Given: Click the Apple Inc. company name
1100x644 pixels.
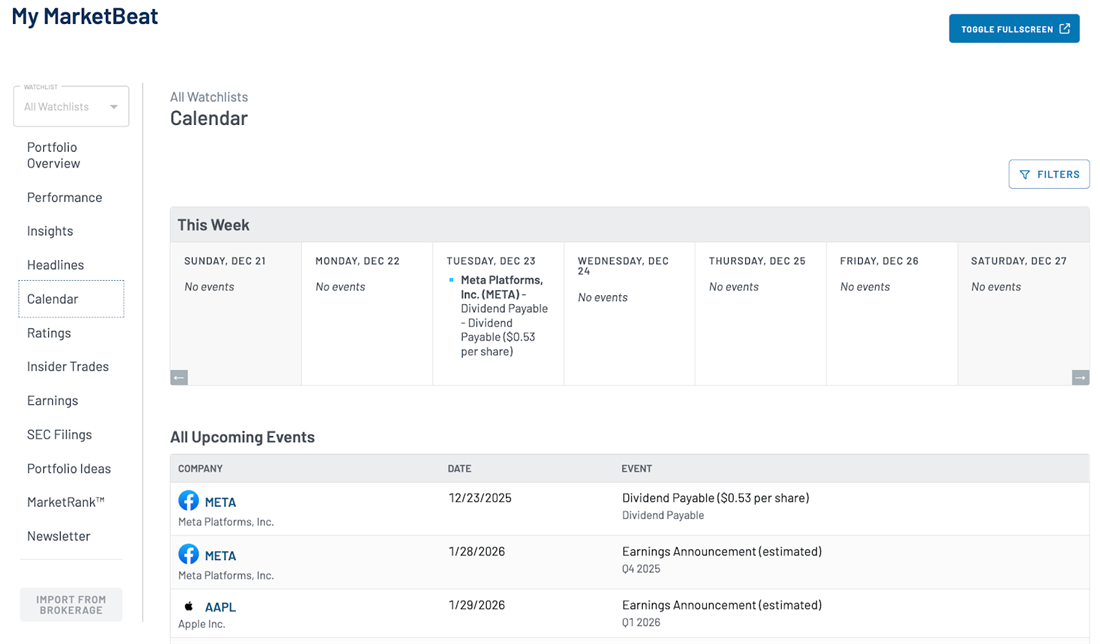Looking at the screenshot, I should [x=201, y=624].
